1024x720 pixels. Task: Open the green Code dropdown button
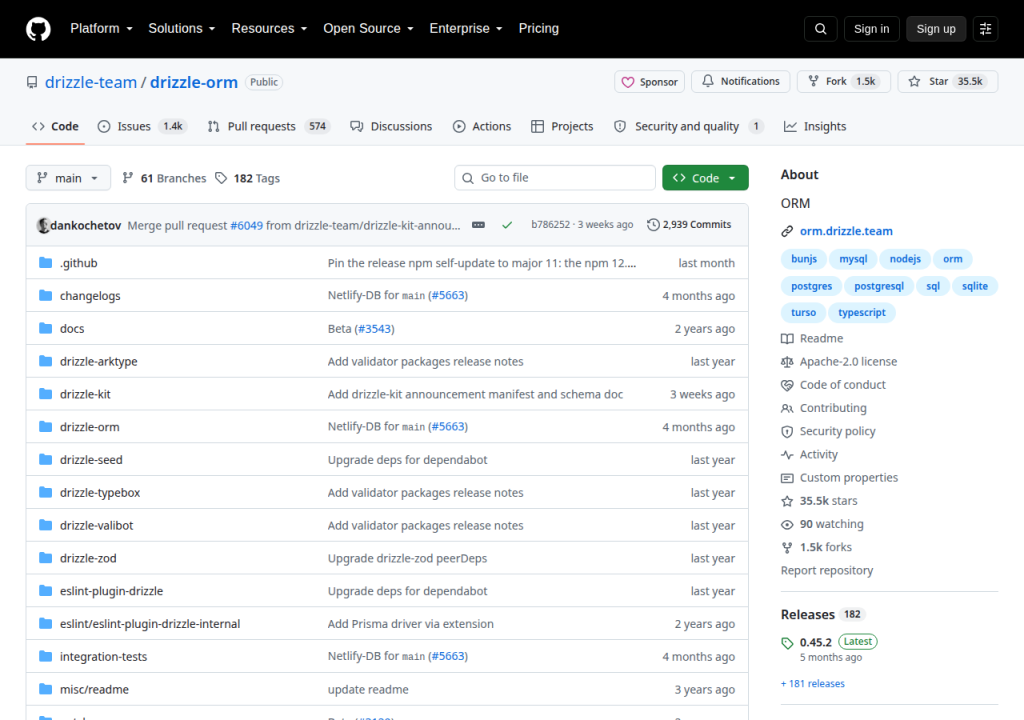(x=705, y=178)
